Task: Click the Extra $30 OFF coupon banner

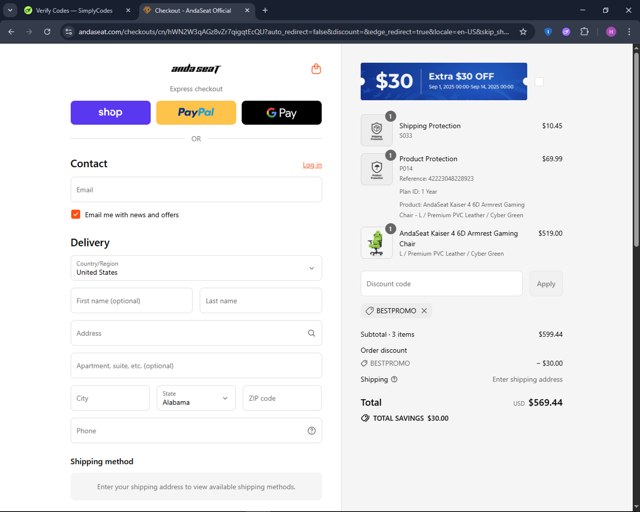Action: point(444,81)
